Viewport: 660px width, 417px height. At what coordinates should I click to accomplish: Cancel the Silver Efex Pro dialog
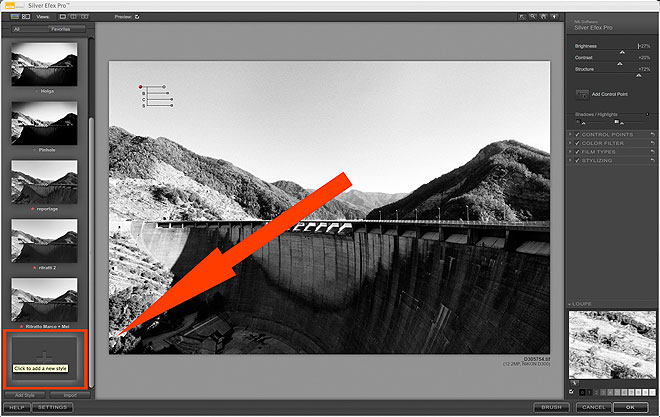pos(594,407)
